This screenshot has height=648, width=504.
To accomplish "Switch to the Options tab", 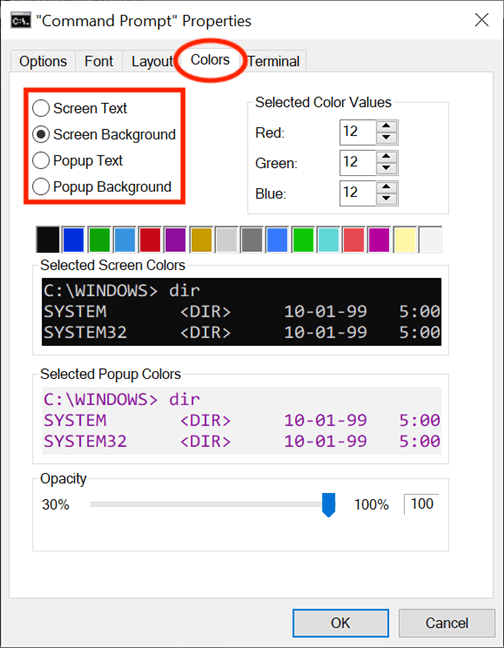I will 43,61.
